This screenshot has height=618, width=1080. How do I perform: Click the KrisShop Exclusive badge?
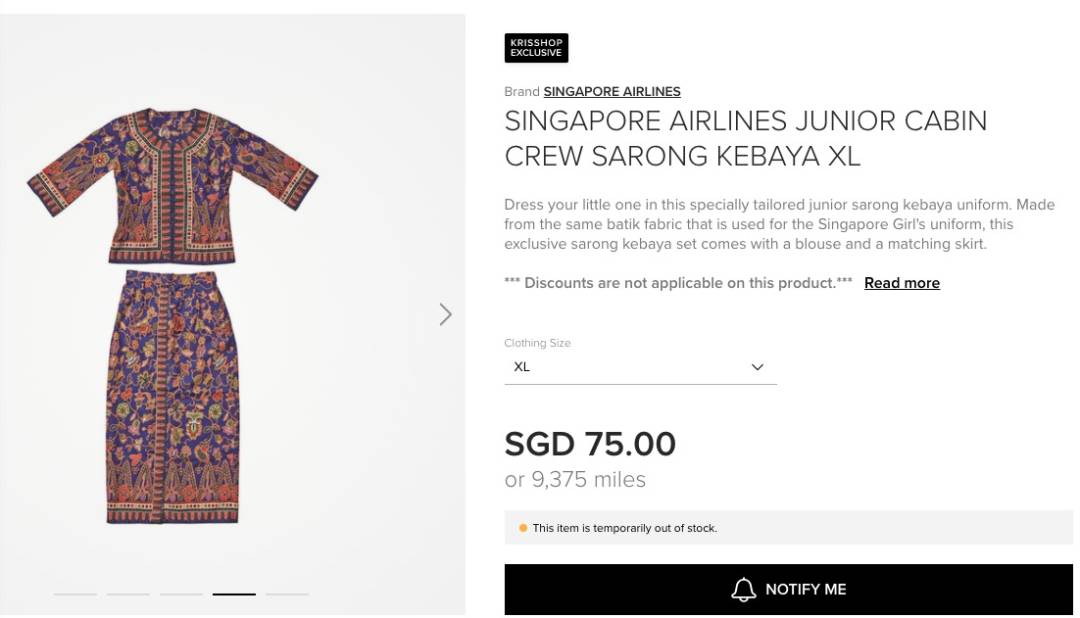coord(536,48)
